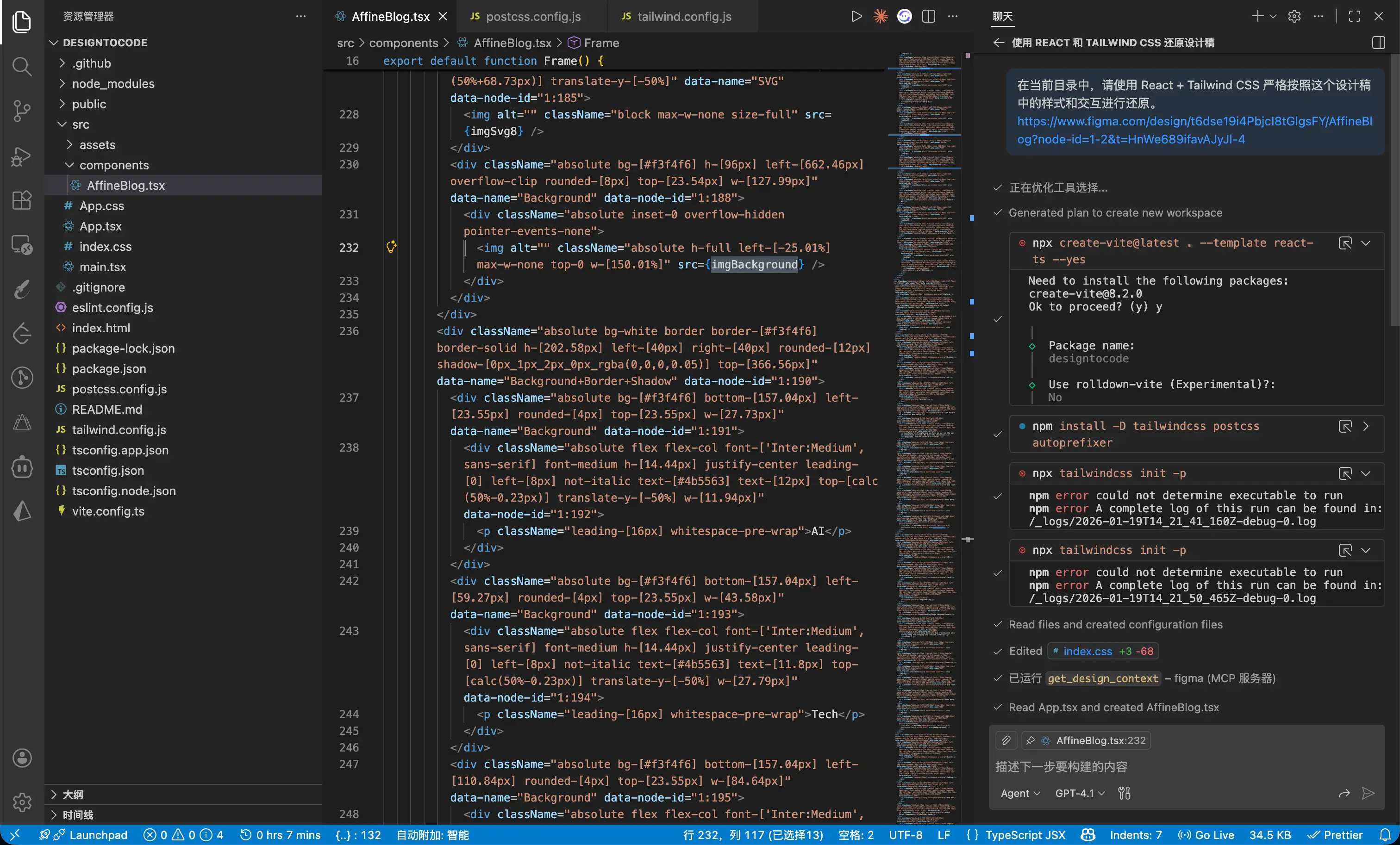Viewport: 1400px width, 845px height.
Task: Toggle Prettier formatter status item
Action: pyautogui.click(x=1335, y=835)
